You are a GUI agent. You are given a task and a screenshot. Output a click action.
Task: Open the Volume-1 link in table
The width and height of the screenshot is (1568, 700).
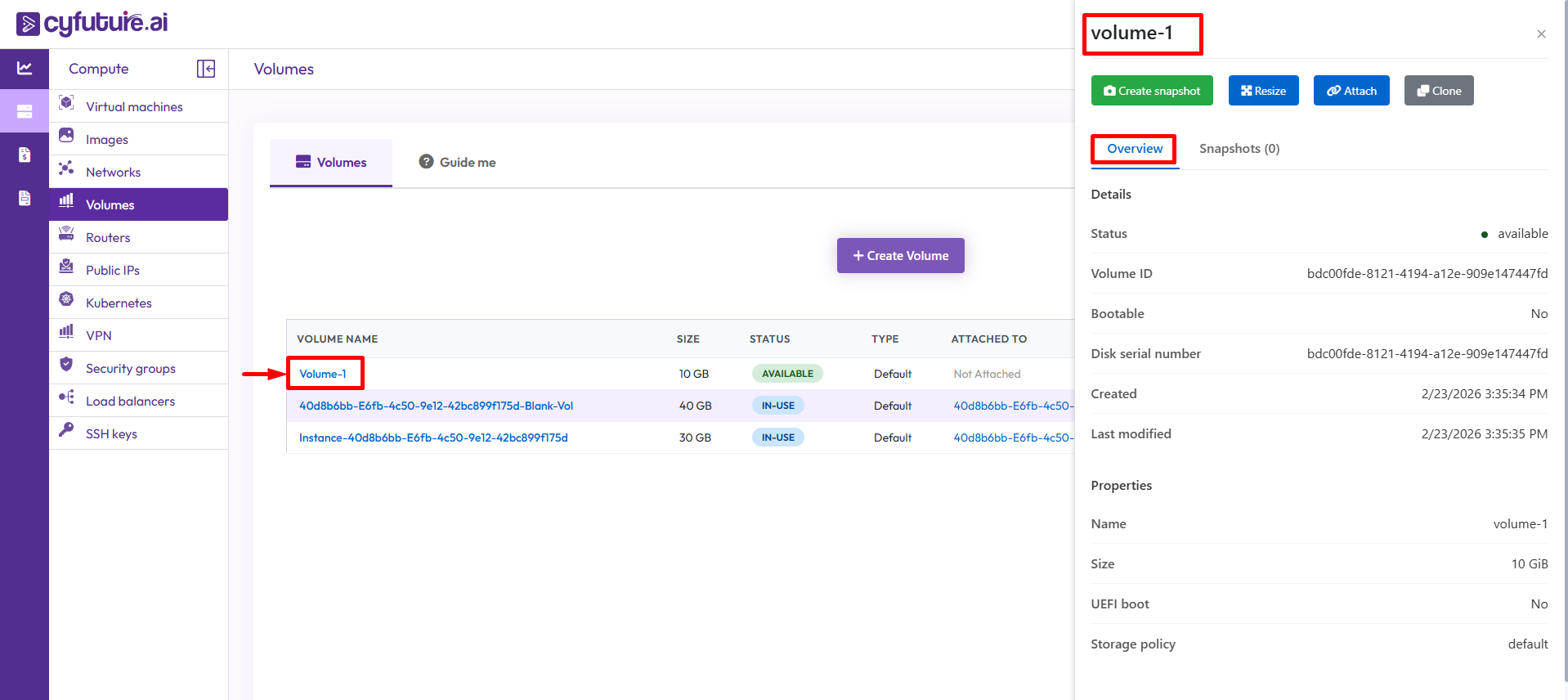323,374
